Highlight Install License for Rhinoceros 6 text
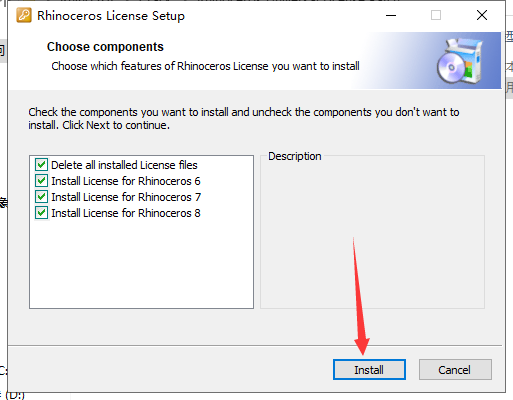Viewport: 513px width, 400px height. coord(126,181)
